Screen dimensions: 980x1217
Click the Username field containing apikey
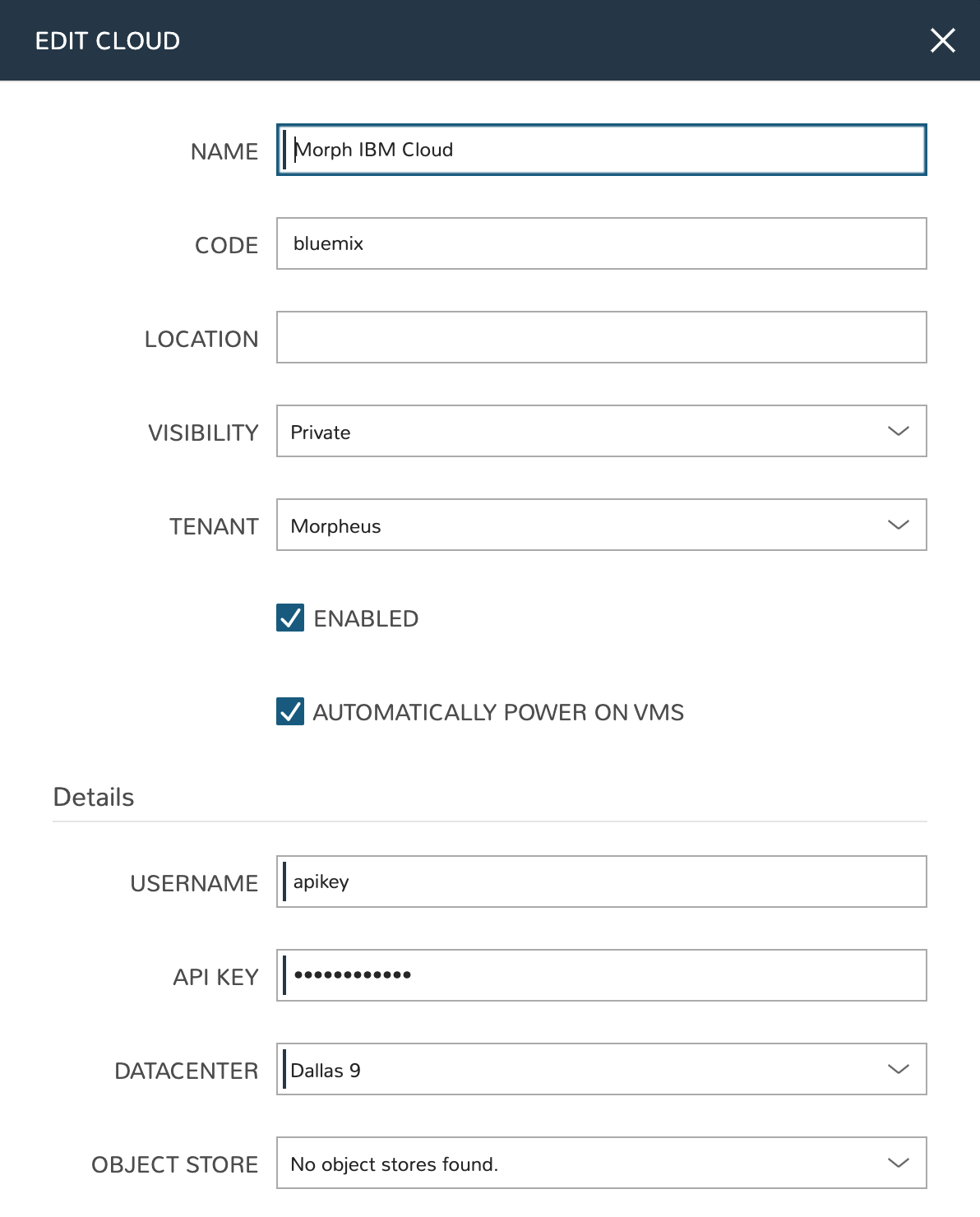pyautogui.click(x=600, y=882)
